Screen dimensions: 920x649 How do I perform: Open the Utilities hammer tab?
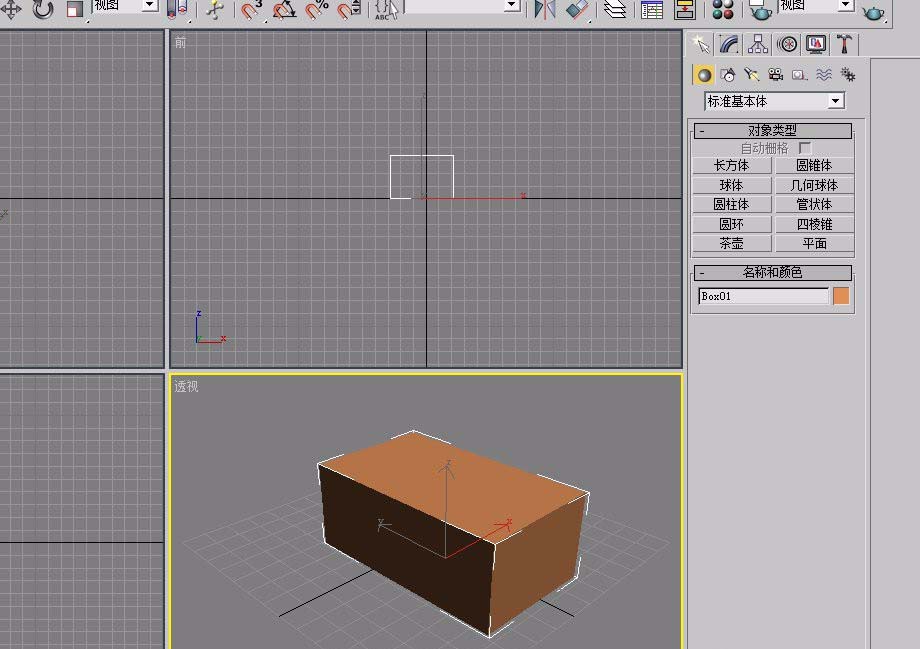[845, 44]
